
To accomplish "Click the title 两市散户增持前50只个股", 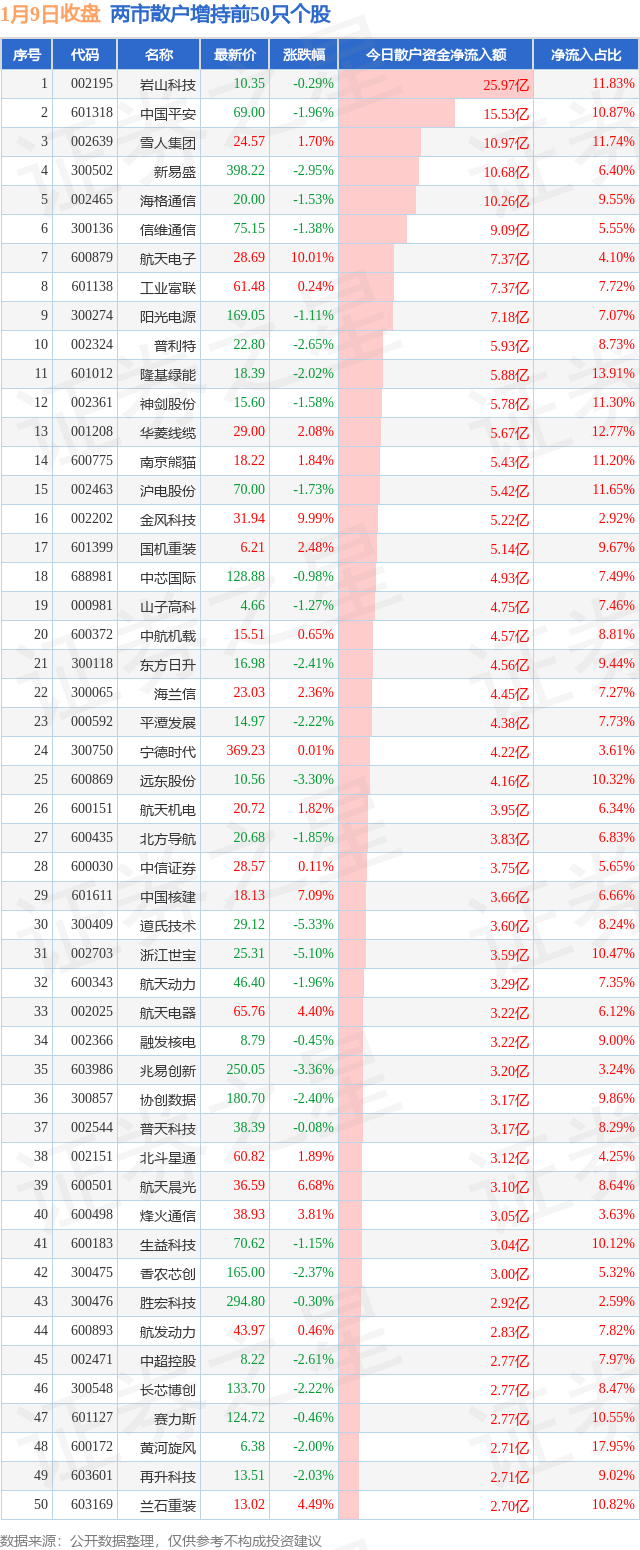I will [220, 14].
